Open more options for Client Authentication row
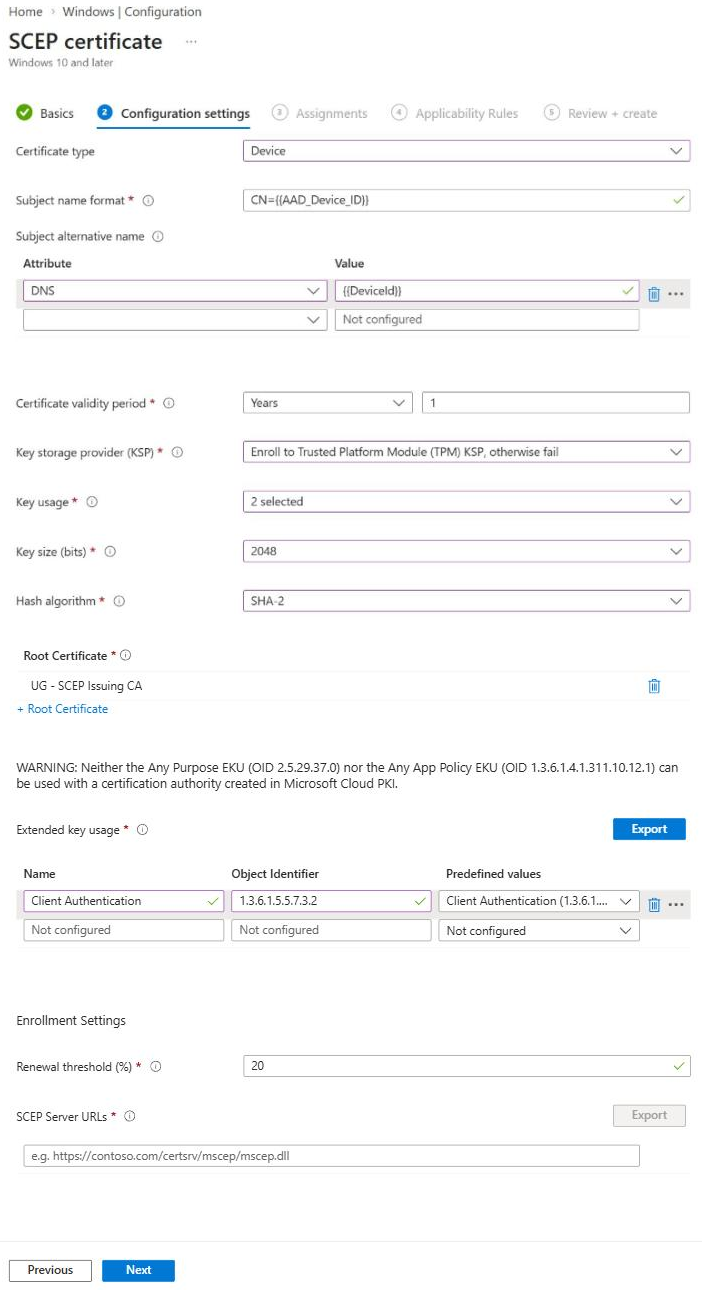The height and width of the screenshot is (1290, 702). [676, 904]
